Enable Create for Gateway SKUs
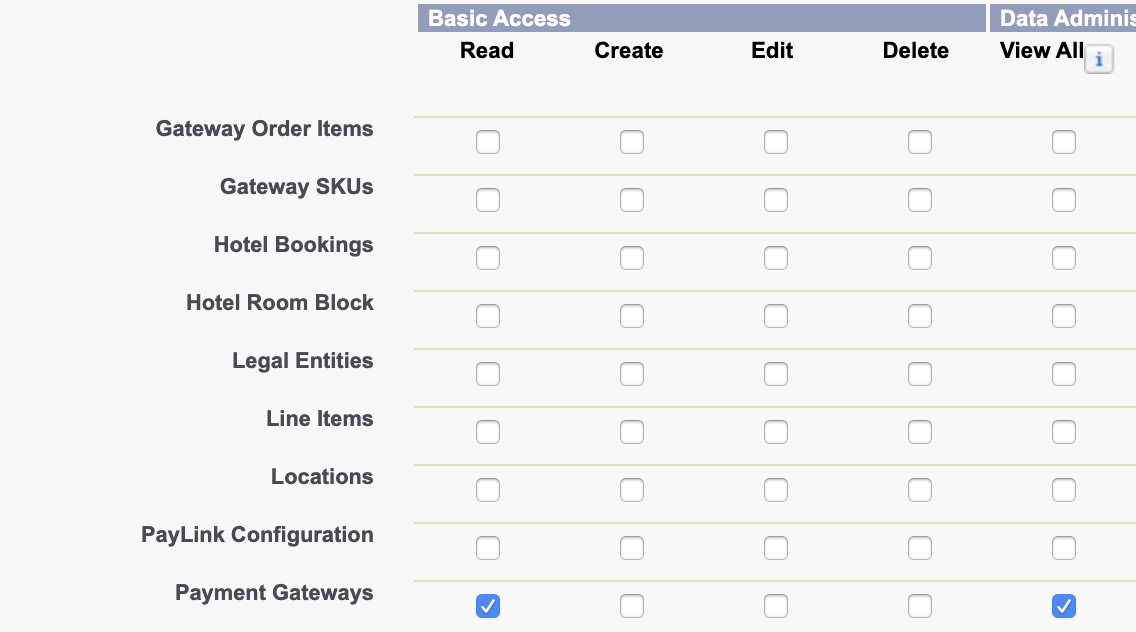Screen dimensions: 1136x632 632,200
